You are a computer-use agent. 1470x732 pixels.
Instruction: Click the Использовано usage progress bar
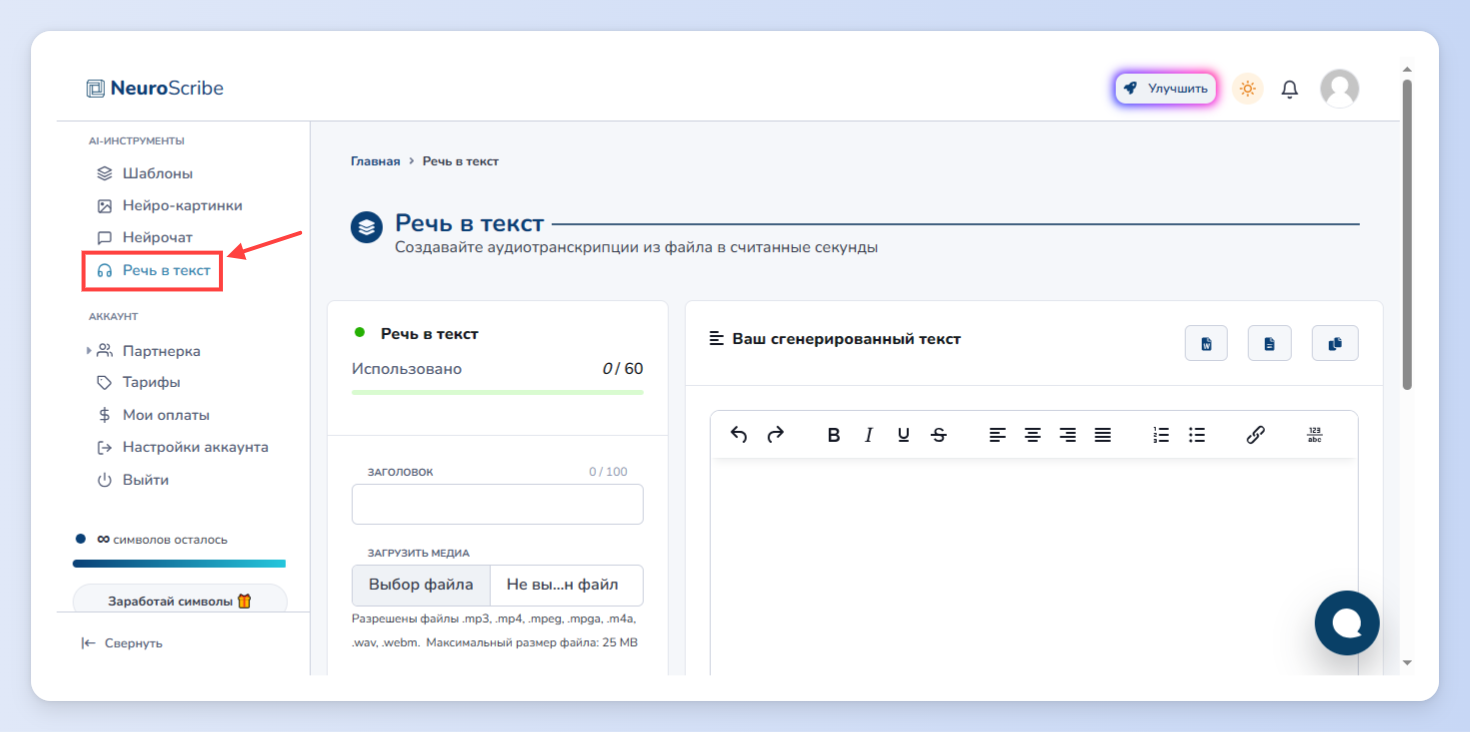(x=497, y=392)
